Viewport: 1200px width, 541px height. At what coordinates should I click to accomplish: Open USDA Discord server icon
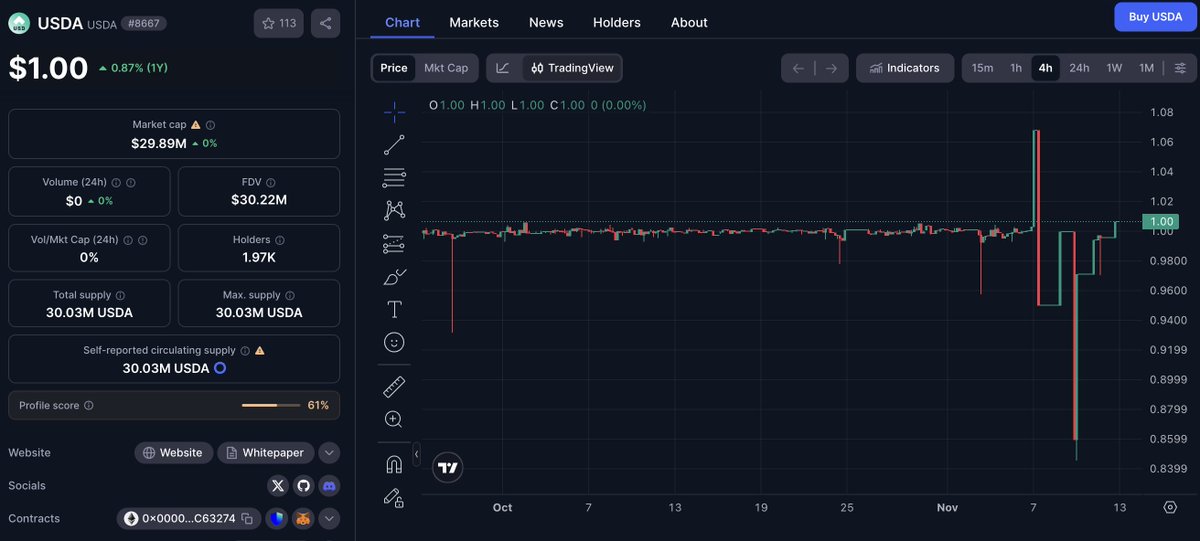point(328,486)
